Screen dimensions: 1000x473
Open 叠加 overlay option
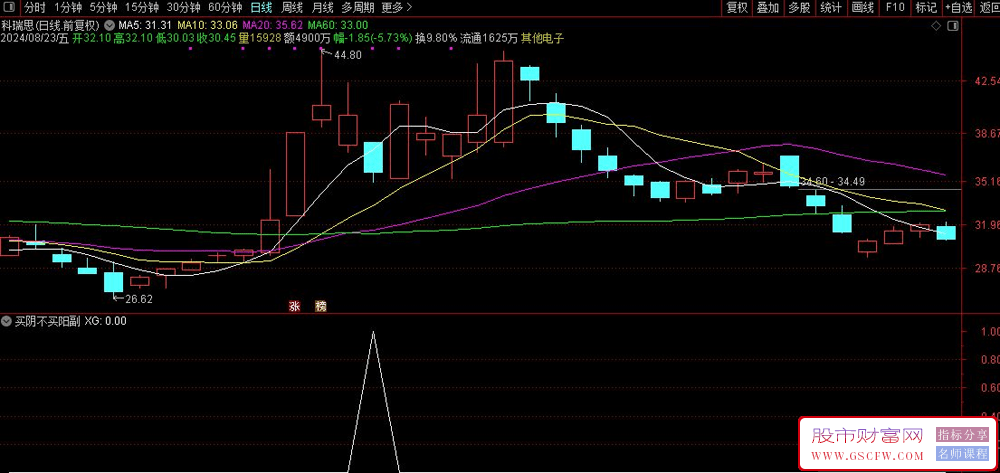coord(768,8)
